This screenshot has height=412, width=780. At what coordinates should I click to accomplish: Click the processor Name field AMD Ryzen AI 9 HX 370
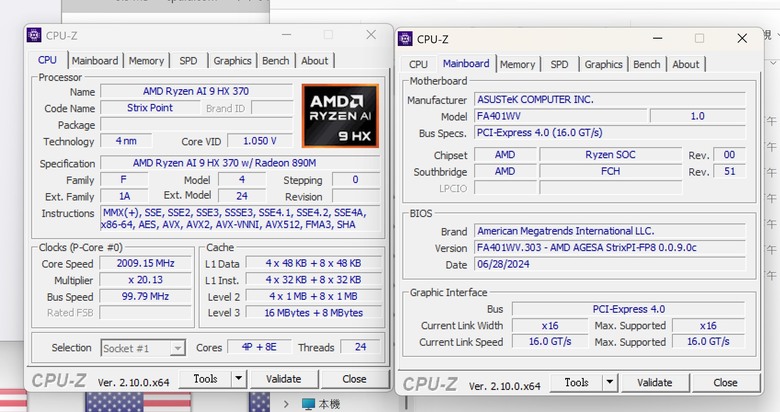pos(196,91)
